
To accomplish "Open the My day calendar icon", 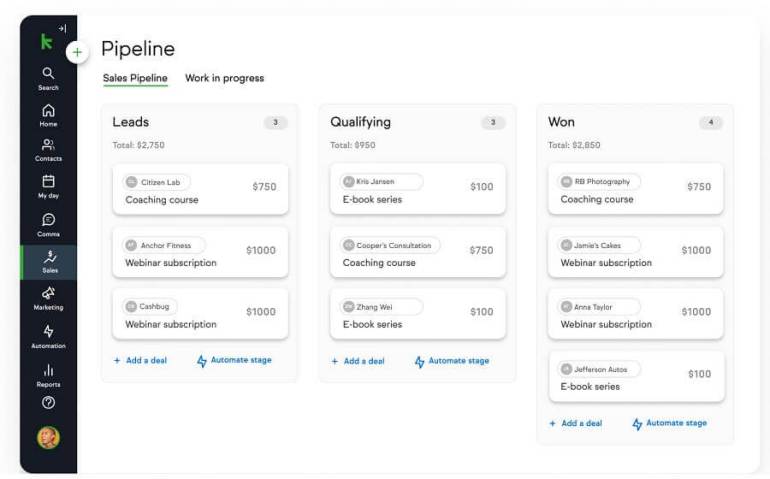I will pos(48,186).
